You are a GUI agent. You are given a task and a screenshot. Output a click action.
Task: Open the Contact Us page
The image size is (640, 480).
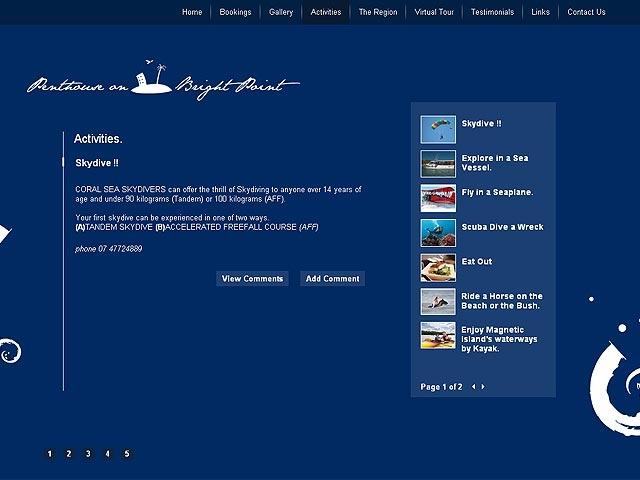tap(586, 13)
